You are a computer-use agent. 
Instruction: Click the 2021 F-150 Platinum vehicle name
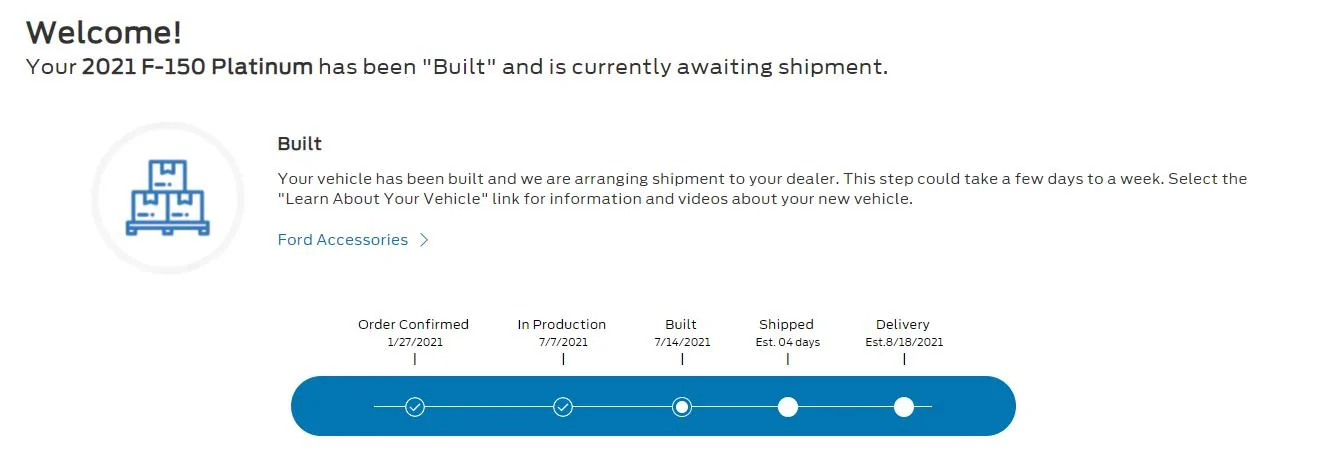pos(197,67)
